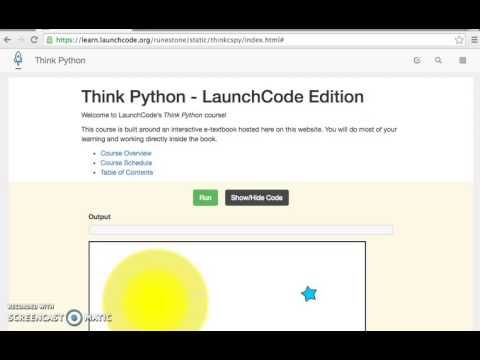Click the Think Python - LaunchCode Edition heading

(x=222, y=97)
